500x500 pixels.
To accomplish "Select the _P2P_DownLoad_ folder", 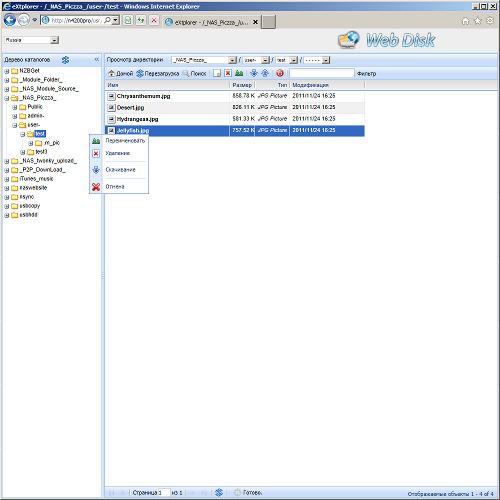I will pyautogui.click(x=42, y=170).
